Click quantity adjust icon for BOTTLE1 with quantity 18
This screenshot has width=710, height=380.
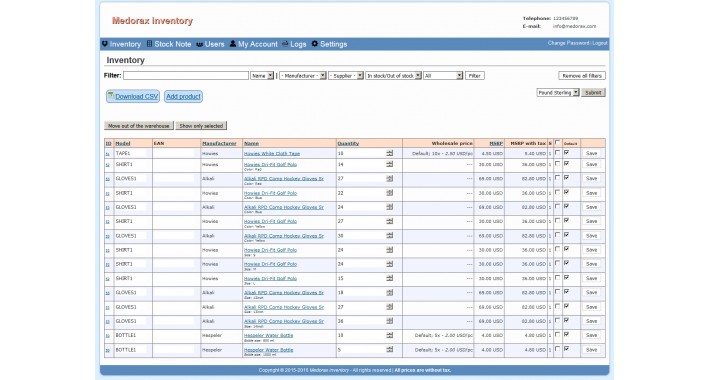[389, 335]
